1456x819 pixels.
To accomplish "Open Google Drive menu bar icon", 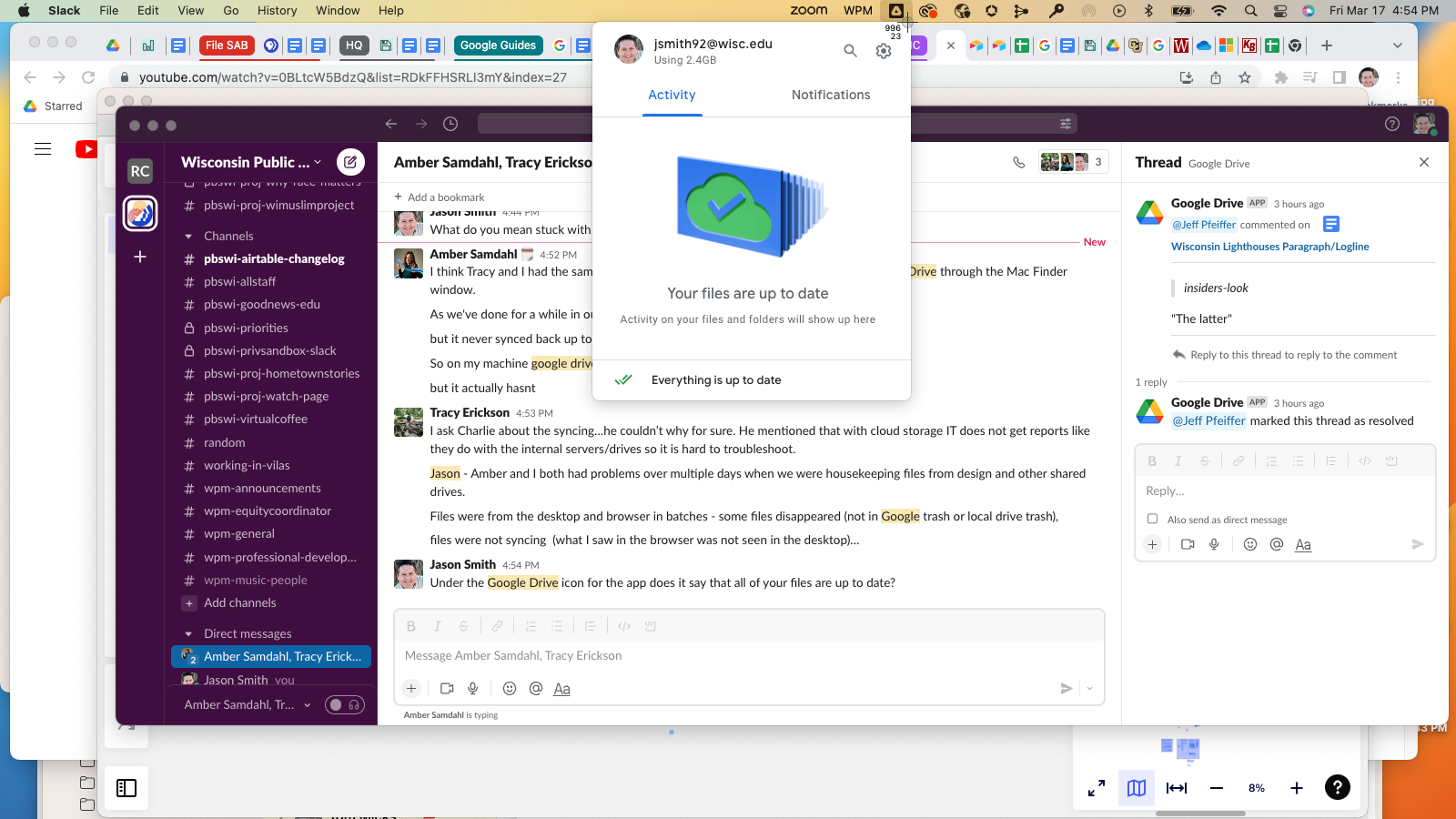I will (x=896, y=11).
